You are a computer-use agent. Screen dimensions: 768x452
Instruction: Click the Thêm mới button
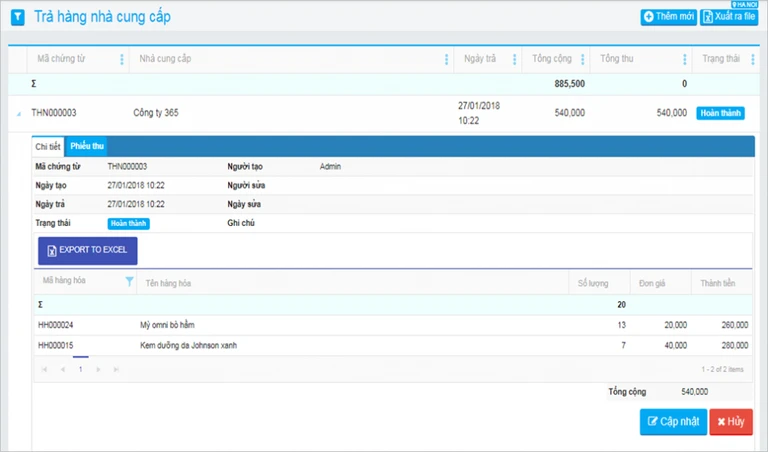pyautogui.click(x=669, y=17)
